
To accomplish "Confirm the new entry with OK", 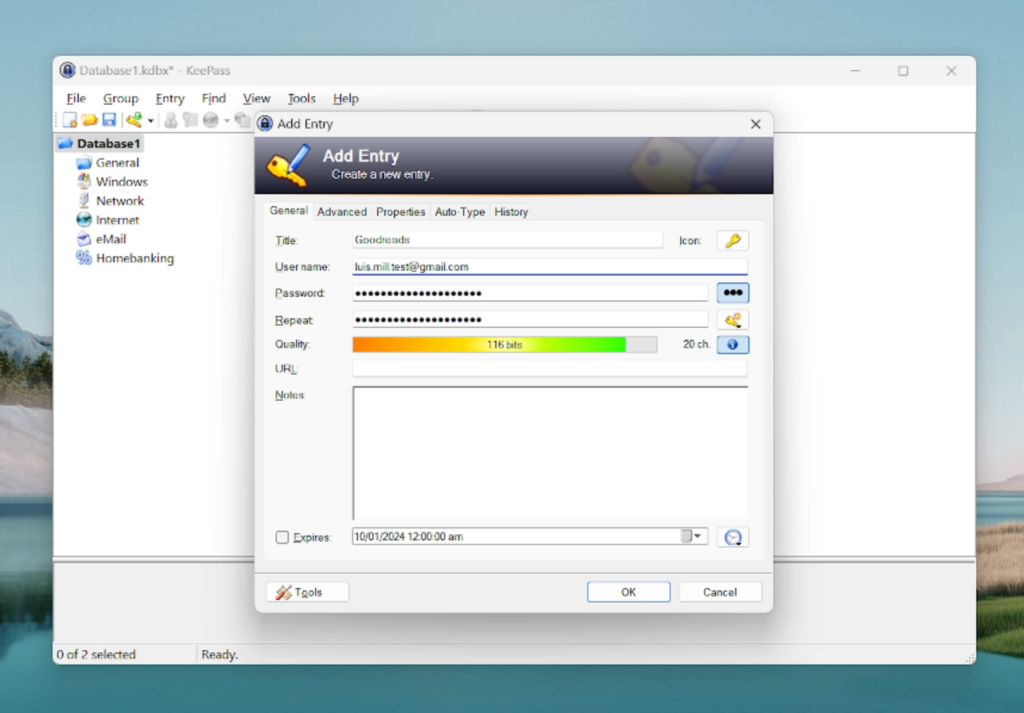I will (x=628, y=591).
